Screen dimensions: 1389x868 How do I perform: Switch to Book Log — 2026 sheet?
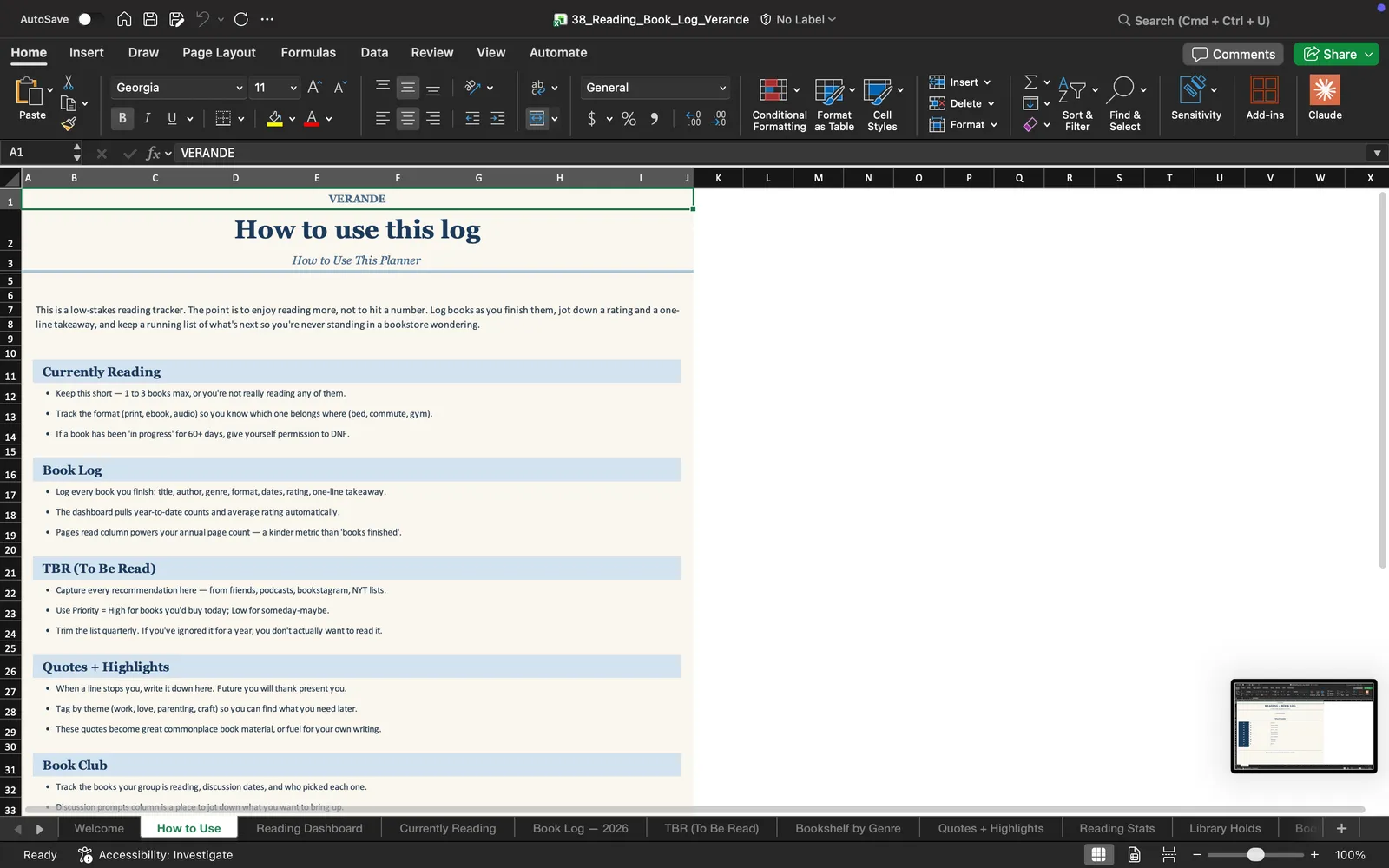click(x=580, y=828)
